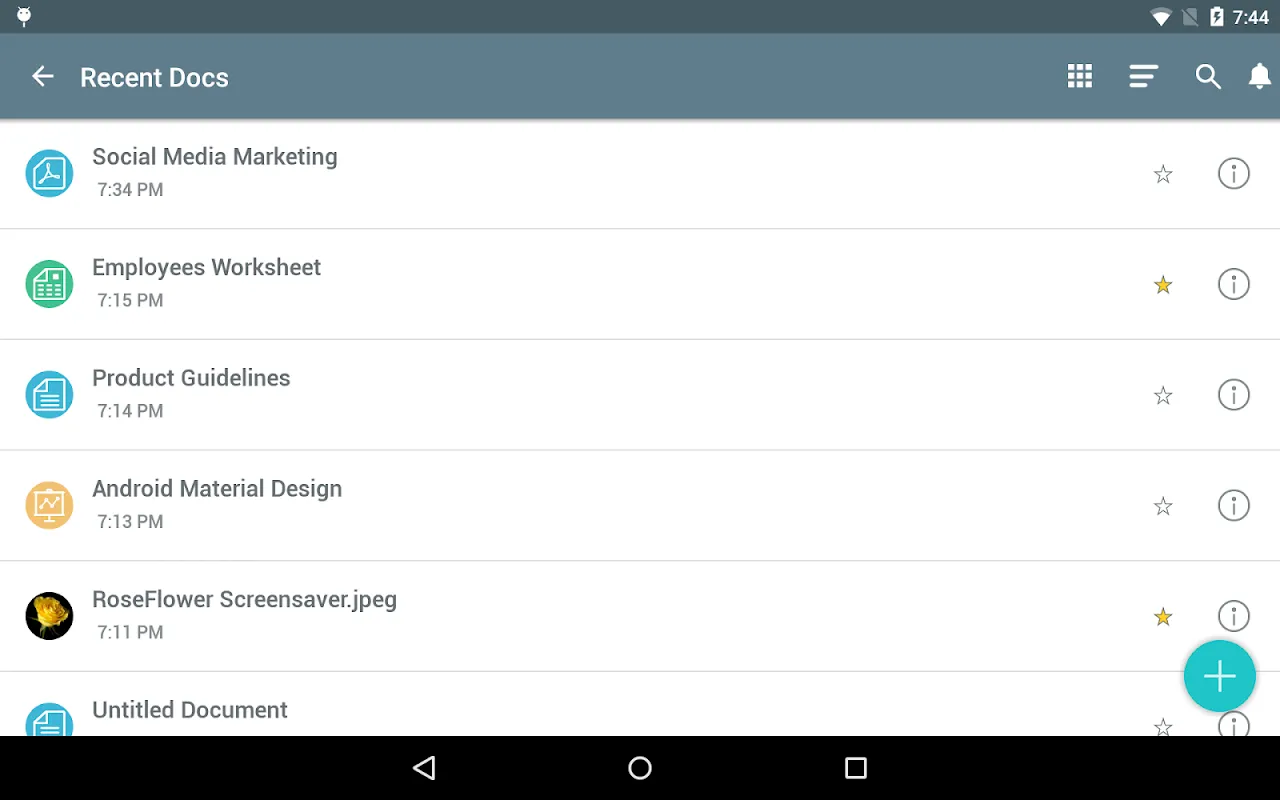This screenshot has width=1280, height=800.
Task: Open the Android Material Design presentation
Action: coord(217,489)
